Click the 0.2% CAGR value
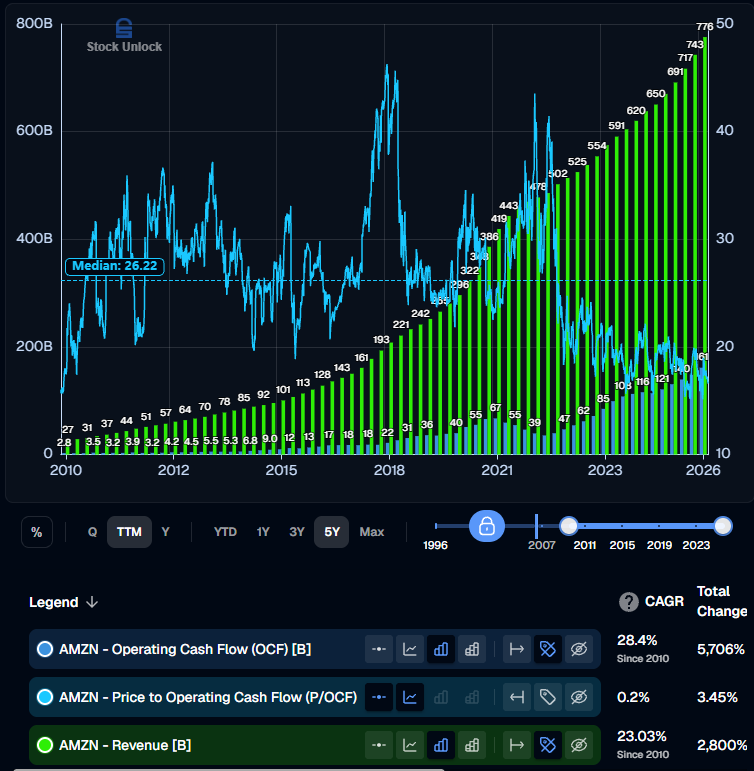Viewport: 754px width, 771px height. (633, 697)
